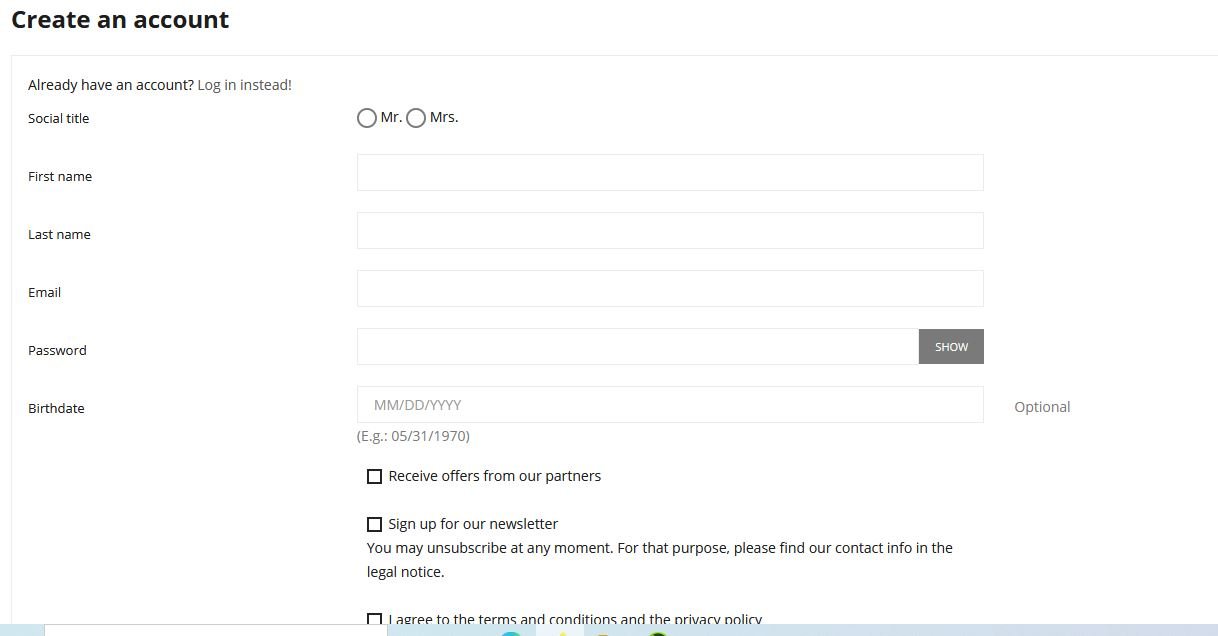Click the Log in instead link
1218x636 pixels.
pyautogui.click(x=244, y=85)
